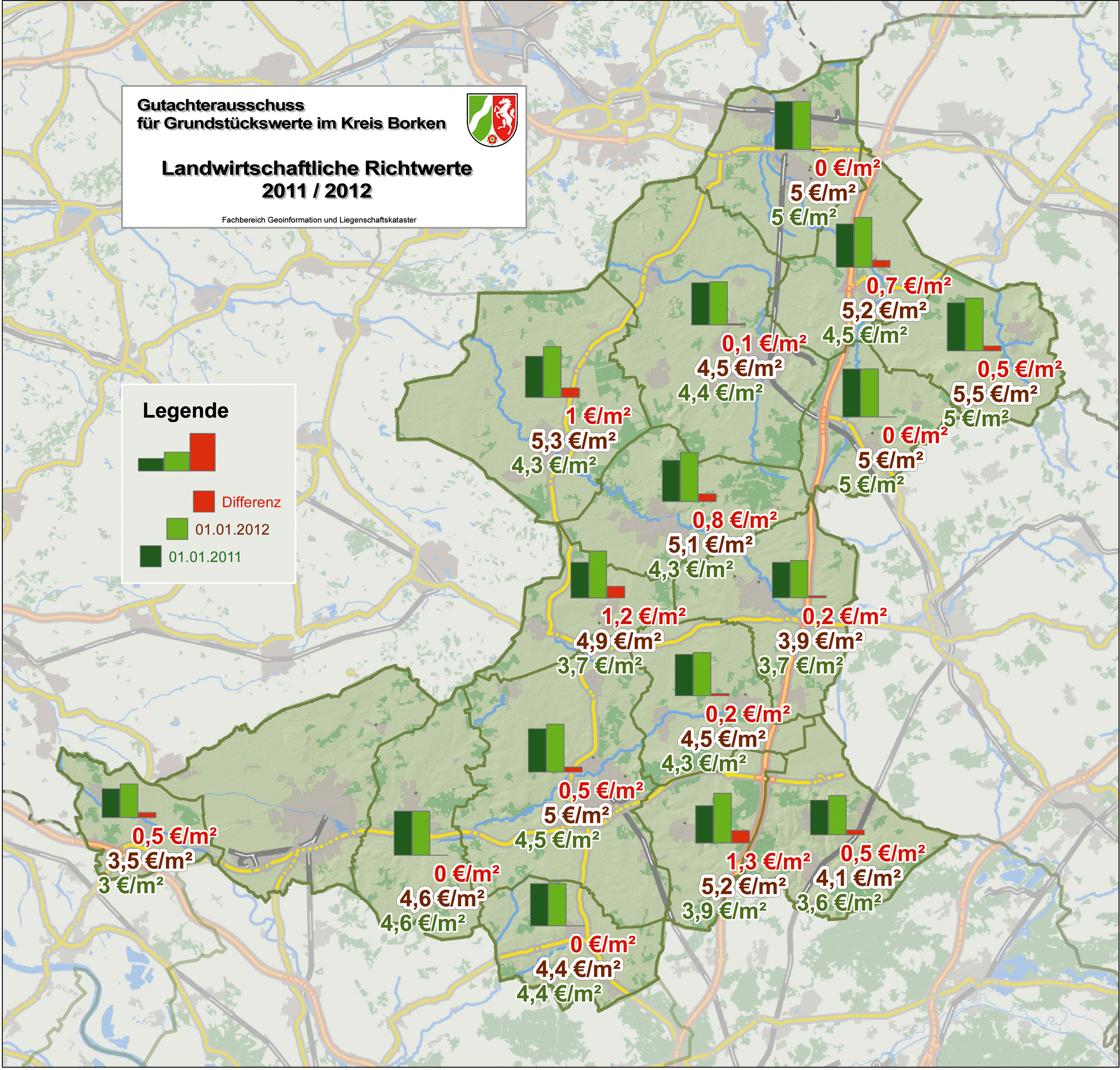Viewport: 1120px width, 1070px height.
Task: Click the red 1,3 €/m² difference label
Action: (x=768, y=861)
